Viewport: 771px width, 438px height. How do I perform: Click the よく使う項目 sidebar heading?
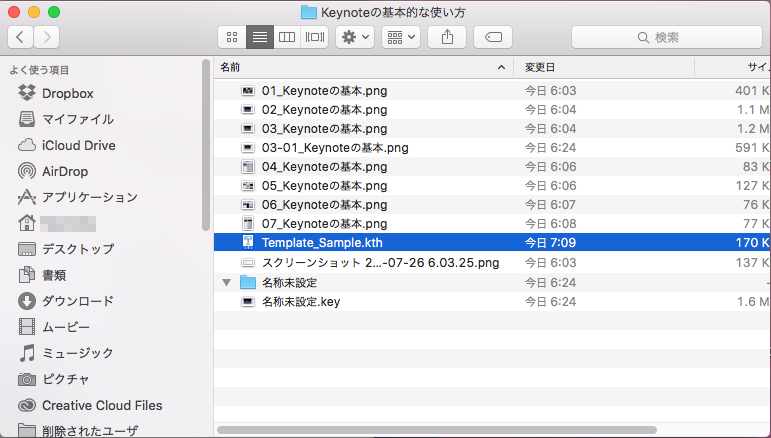(x=39, y=70)
